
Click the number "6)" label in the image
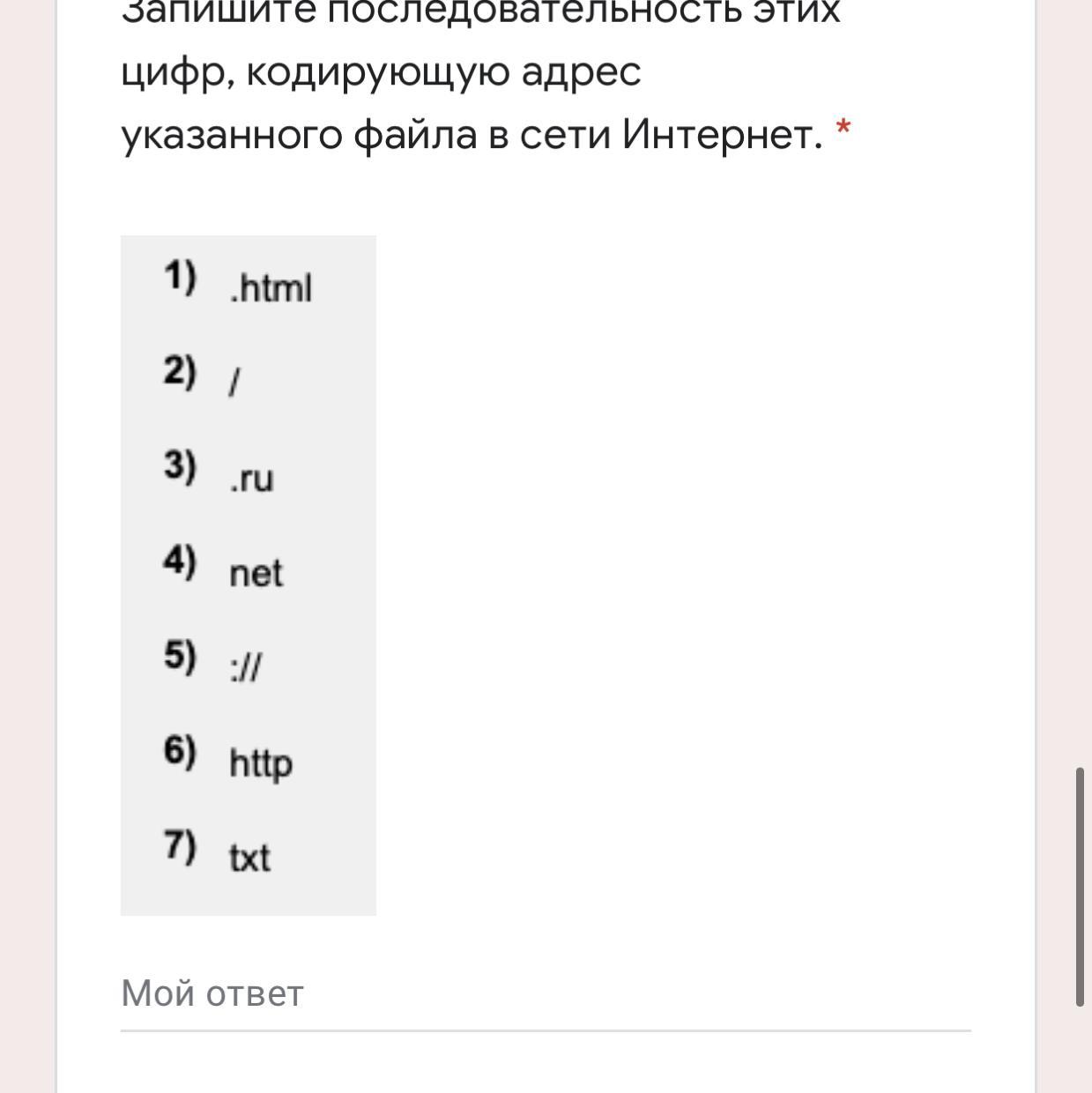coord(180,751)
